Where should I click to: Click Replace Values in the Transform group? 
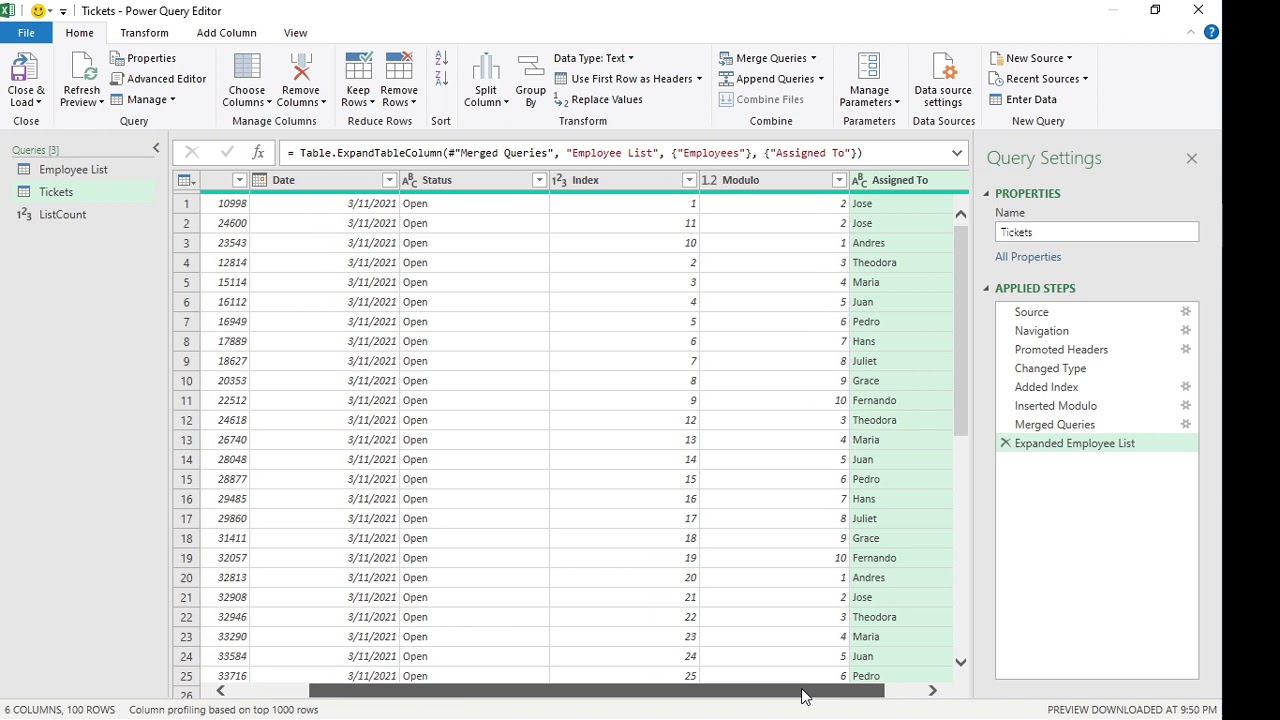(x=598, y=100)
